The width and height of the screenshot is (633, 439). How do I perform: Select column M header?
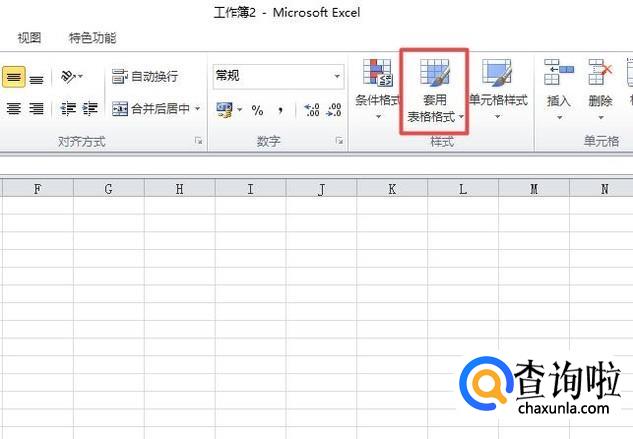point(534,189)
